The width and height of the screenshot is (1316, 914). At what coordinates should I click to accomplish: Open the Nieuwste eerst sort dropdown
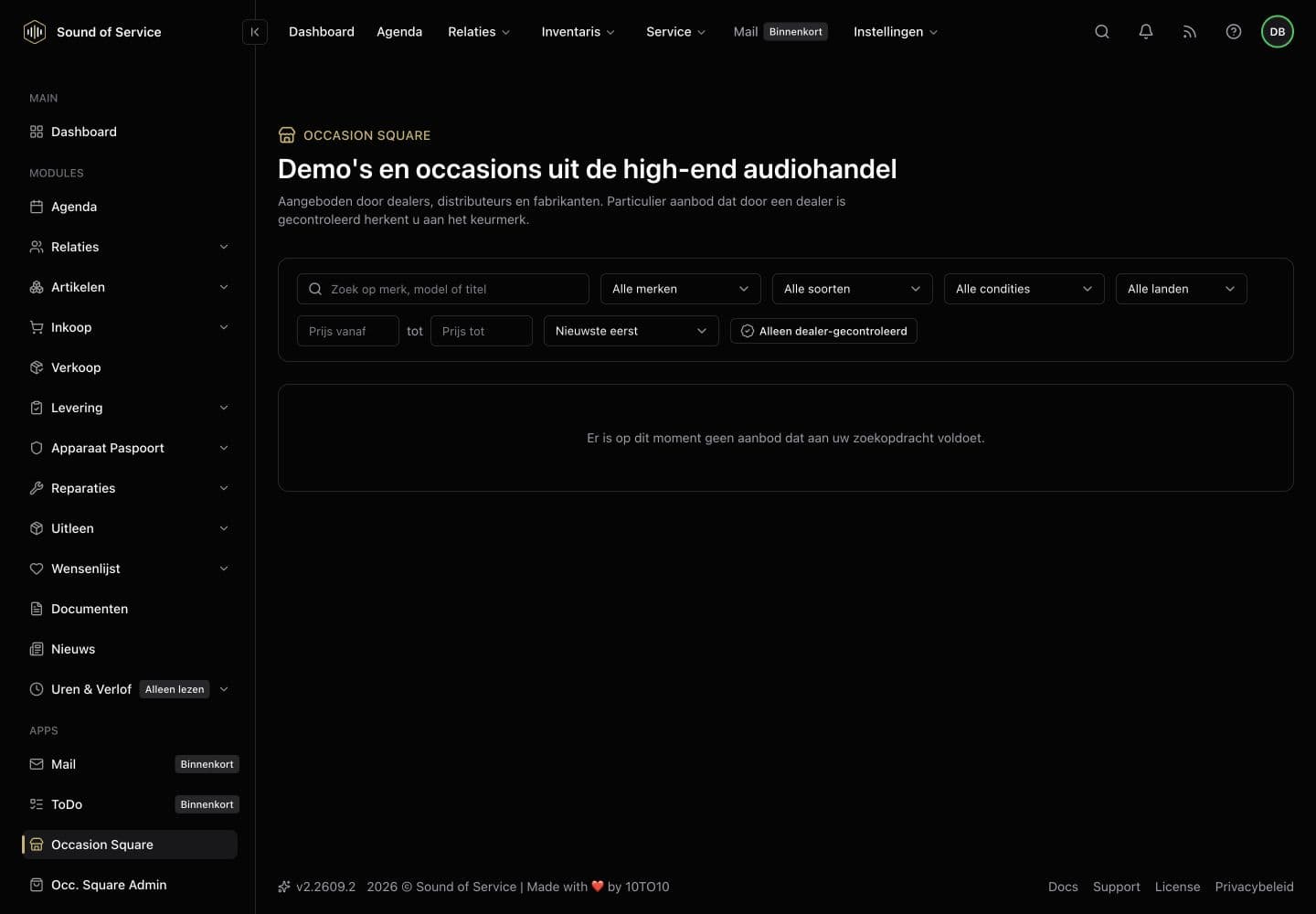pyautogui.click(x=631, y=331)
